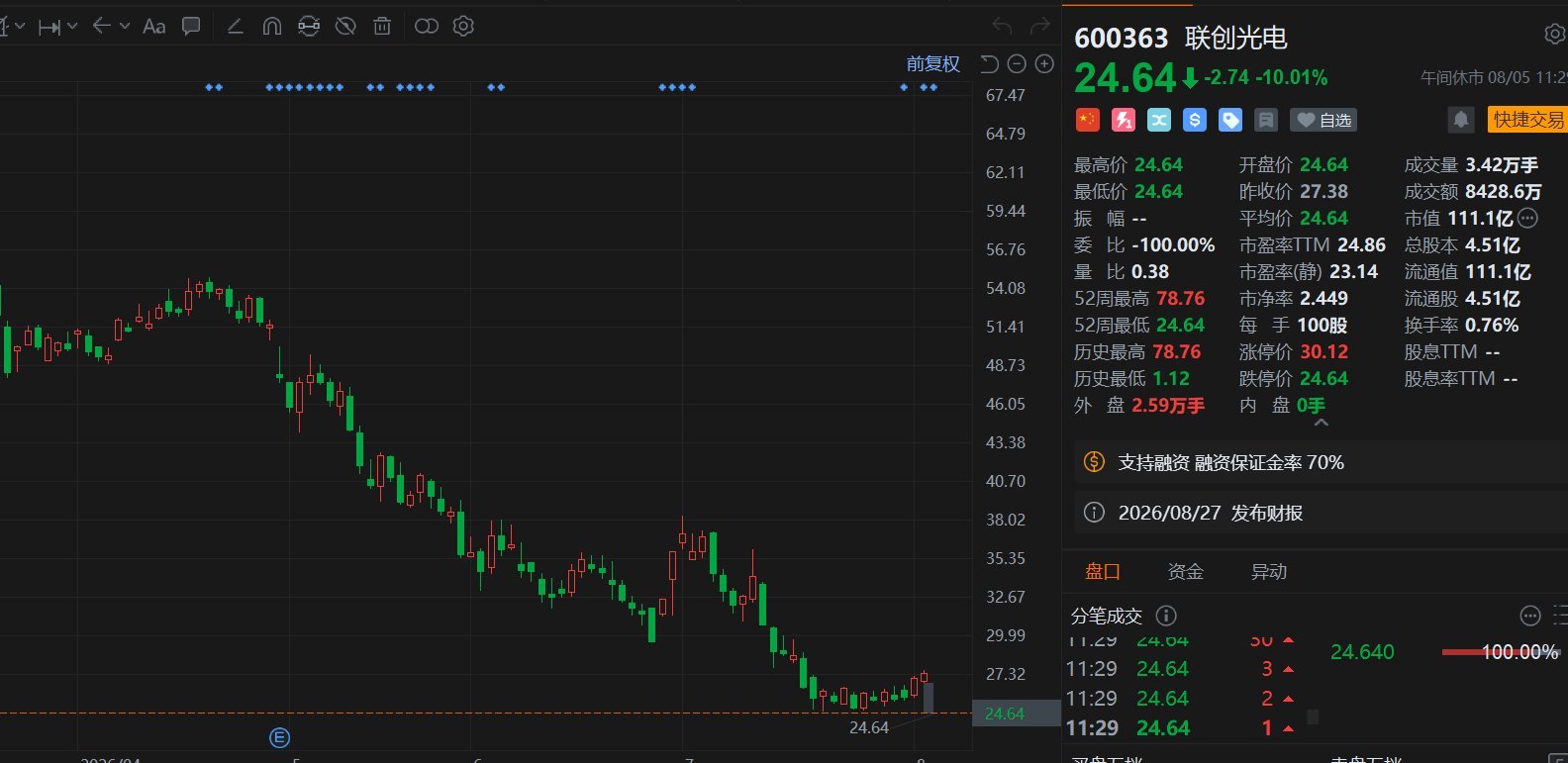Click the comment bubble annotation tool
The image size is (1568, 763).
pyautogui.click(x=191, y=27)
